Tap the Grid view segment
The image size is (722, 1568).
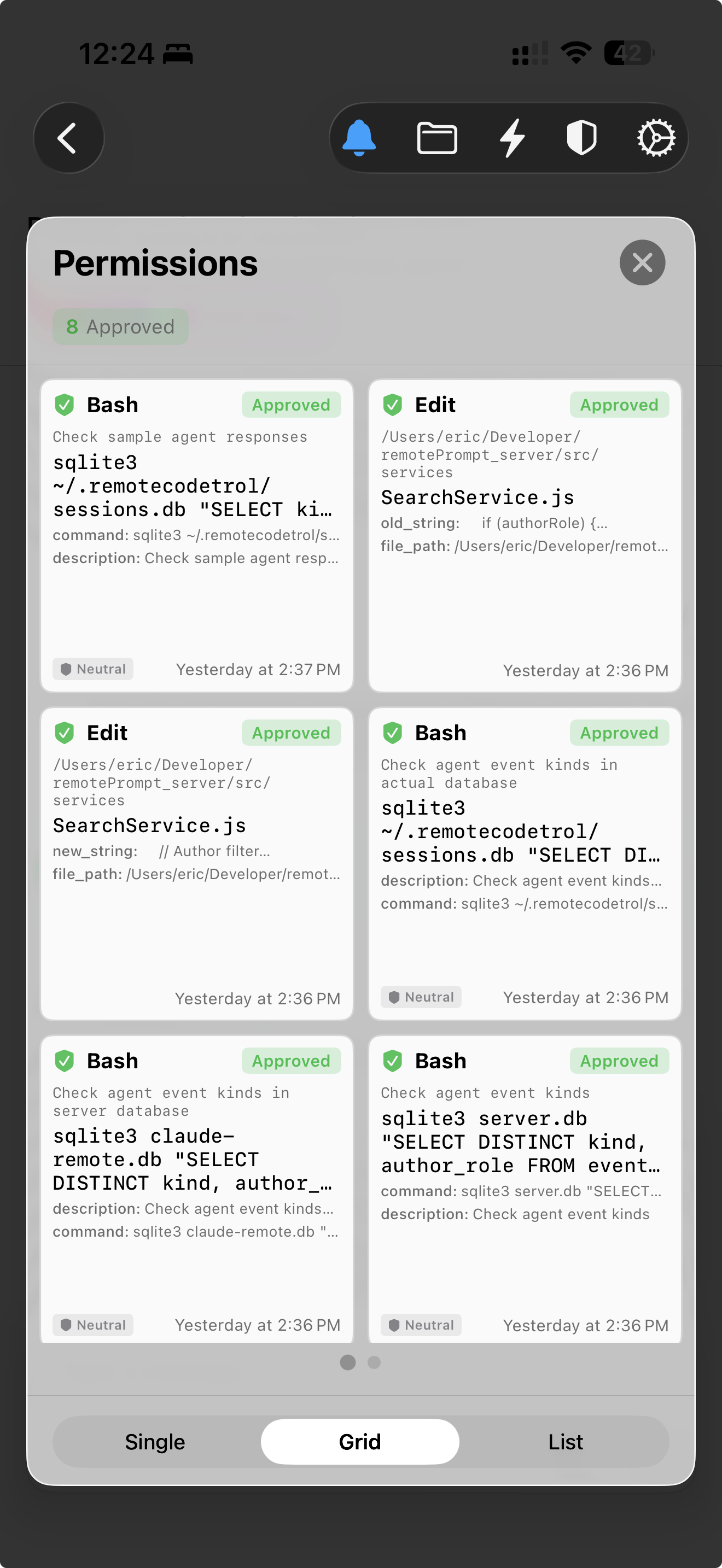pos(360,1442)
